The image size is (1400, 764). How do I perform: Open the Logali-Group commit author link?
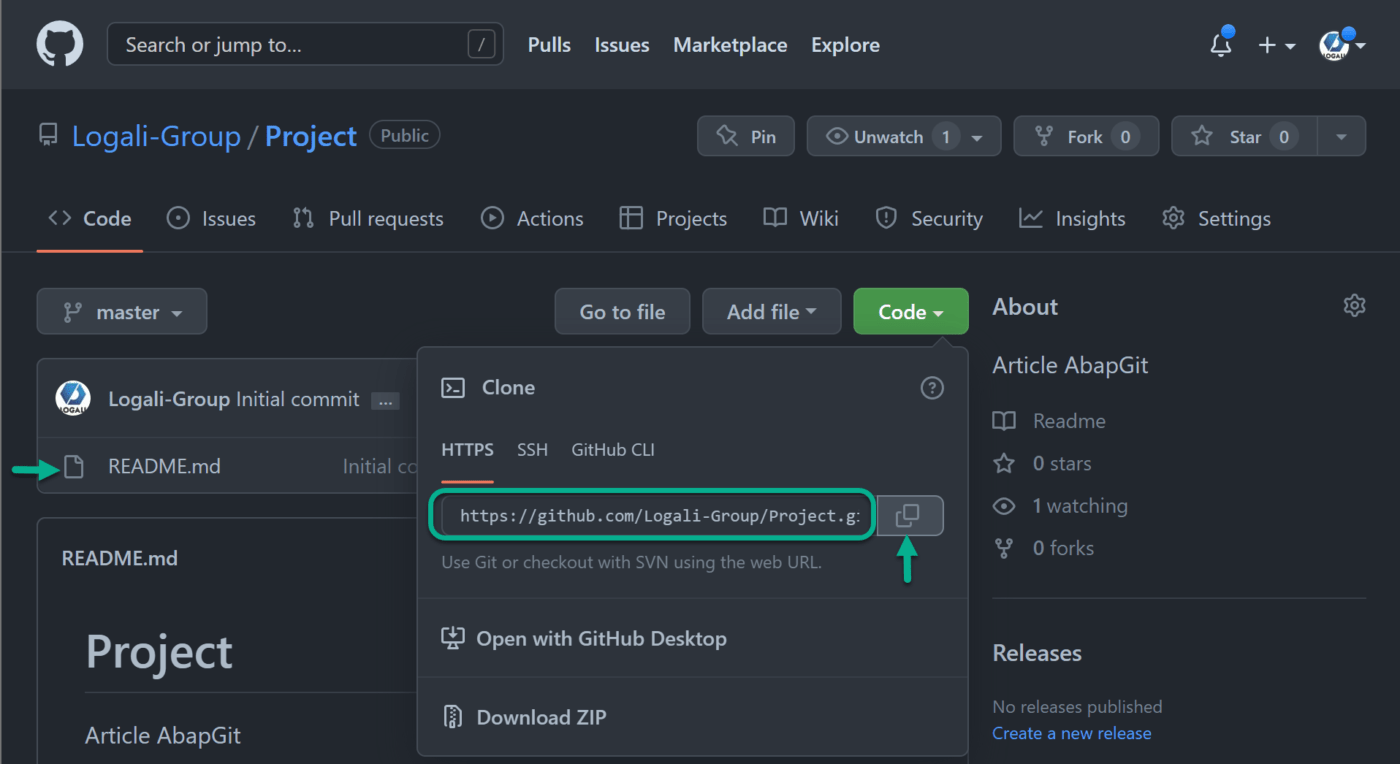[169, 399]
